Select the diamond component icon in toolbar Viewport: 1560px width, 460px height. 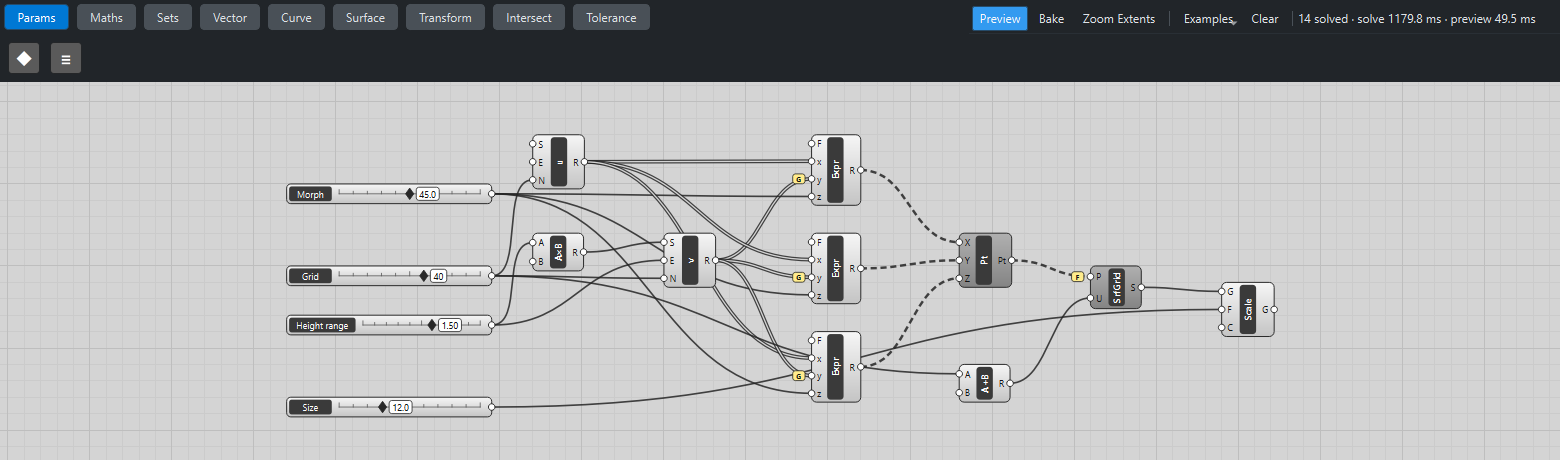point(24,58)
